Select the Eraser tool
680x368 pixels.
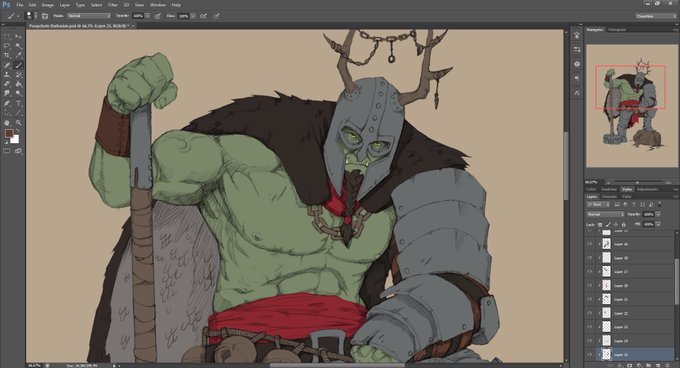(7, 84)
